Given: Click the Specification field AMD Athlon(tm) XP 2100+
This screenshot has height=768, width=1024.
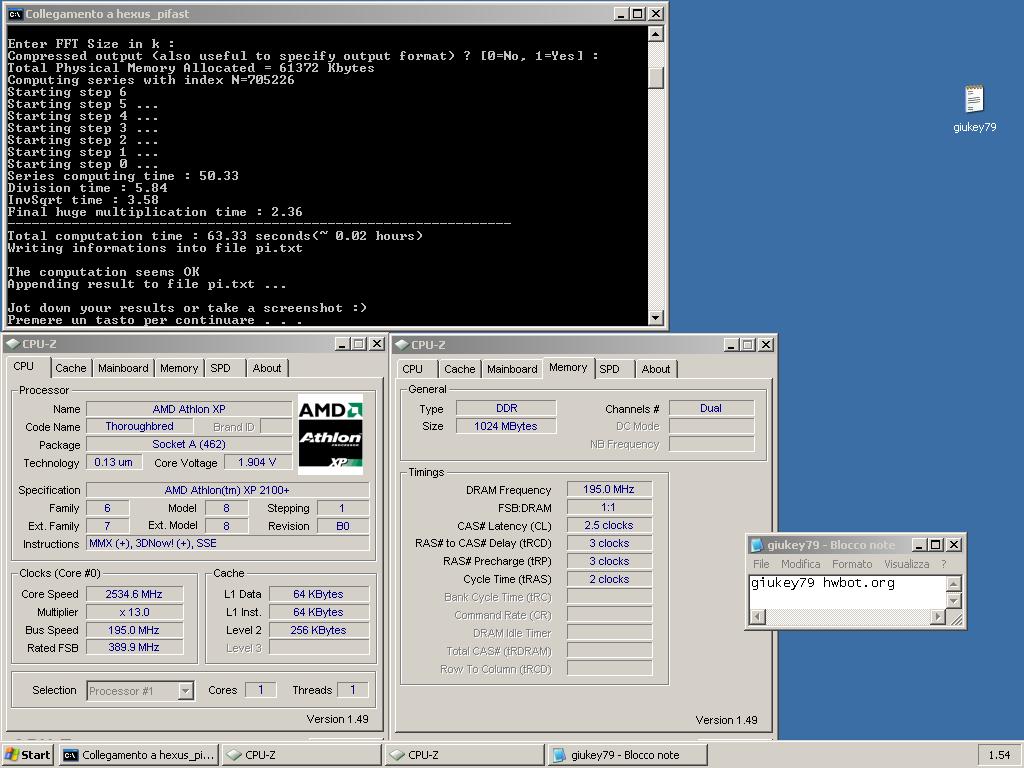Looking at the screenshot, I should coord(227,490).
